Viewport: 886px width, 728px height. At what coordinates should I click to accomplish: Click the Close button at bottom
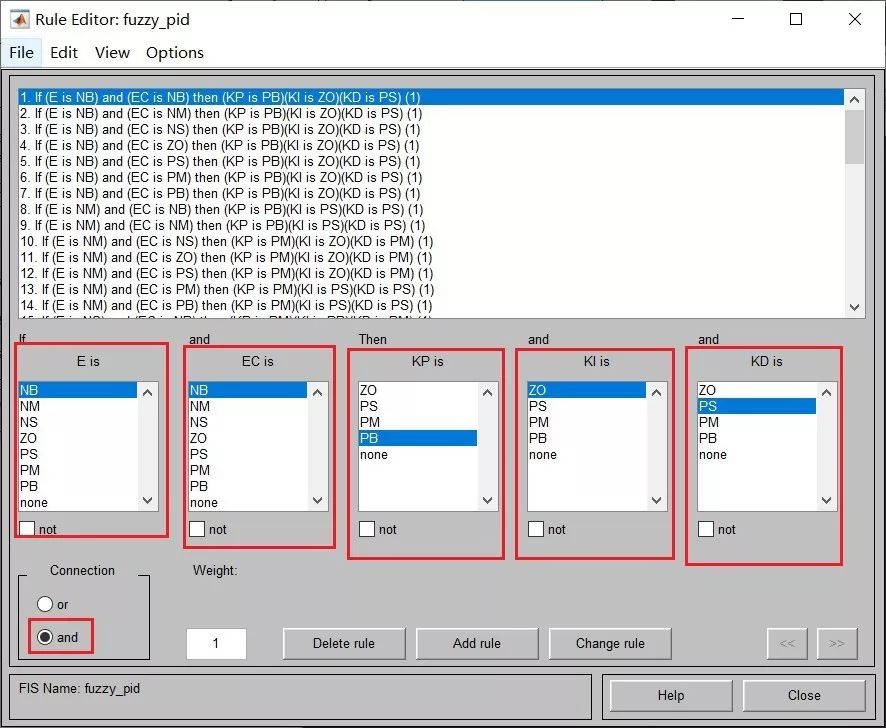click(x=804, y=695)
